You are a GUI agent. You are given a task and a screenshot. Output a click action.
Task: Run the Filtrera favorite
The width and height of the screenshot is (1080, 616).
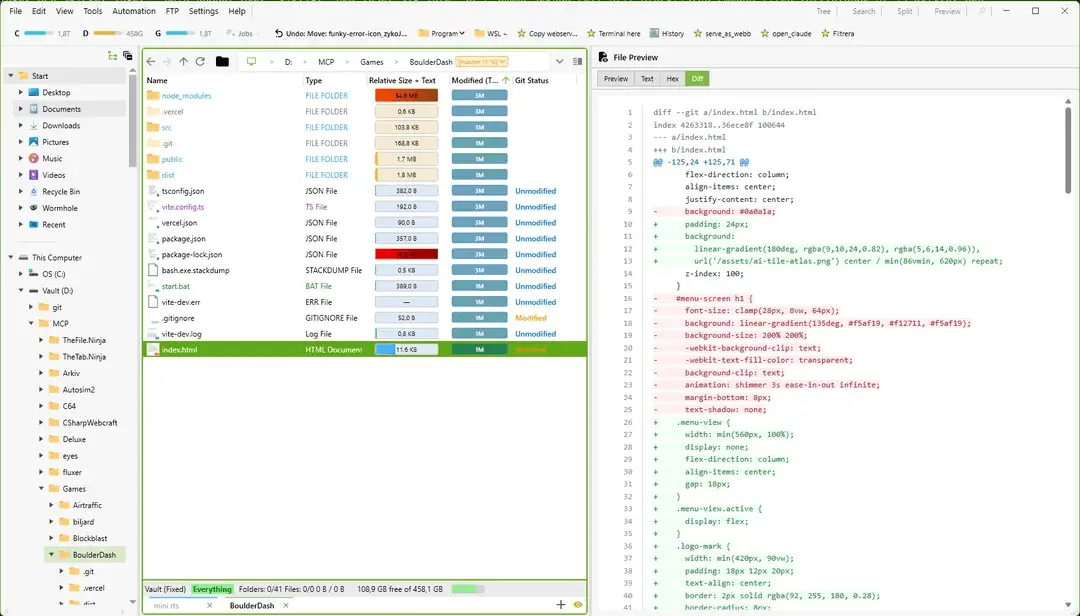838,33
